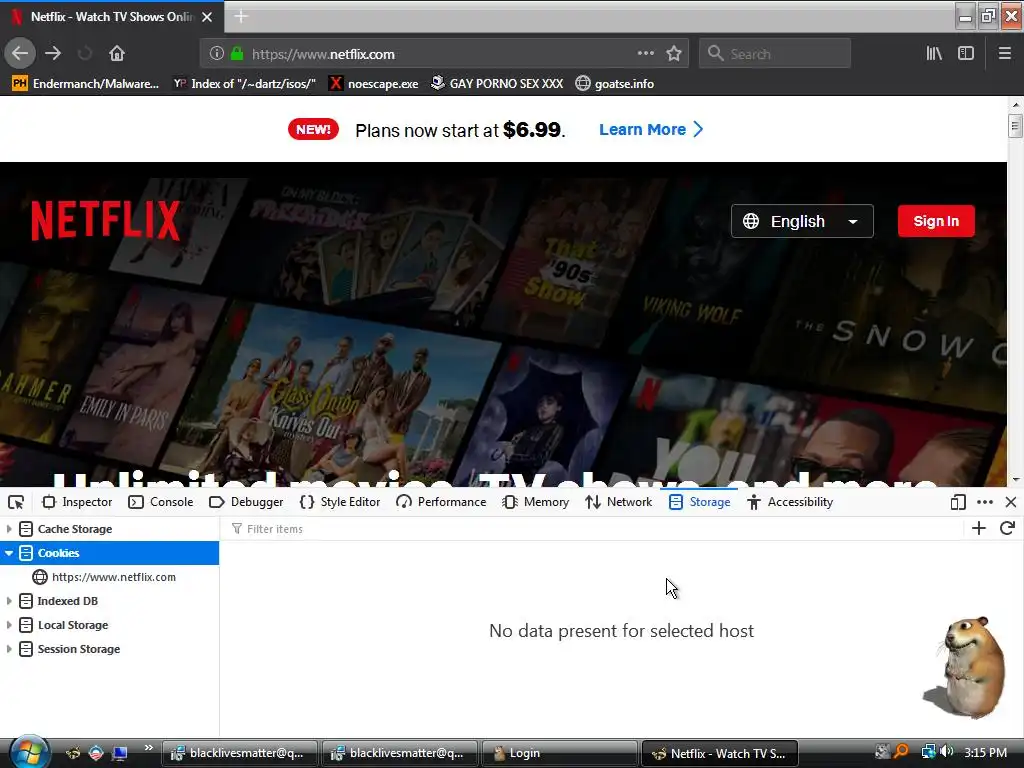Open the English language dropdown

point(802,221)
